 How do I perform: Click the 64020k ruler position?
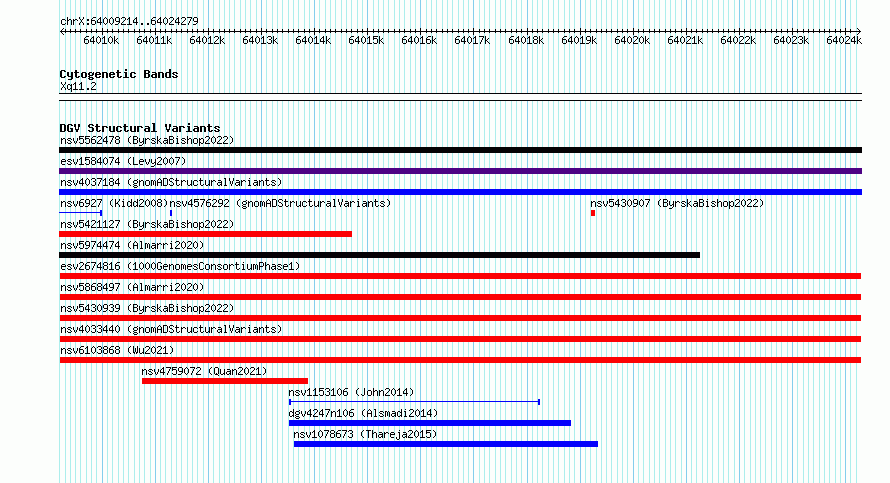click(x=632, y=40)
